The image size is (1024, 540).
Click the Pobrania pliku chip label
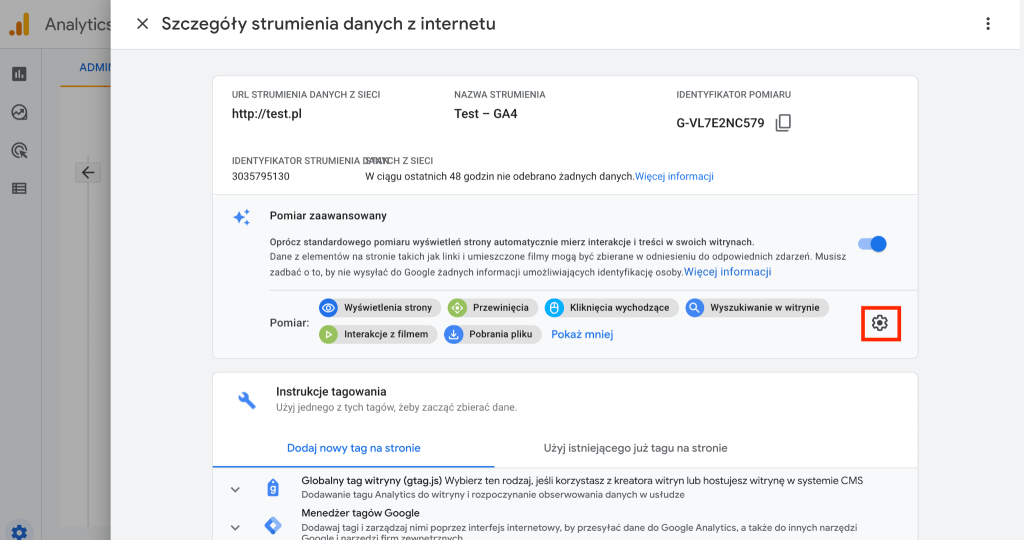pos(500,334)
